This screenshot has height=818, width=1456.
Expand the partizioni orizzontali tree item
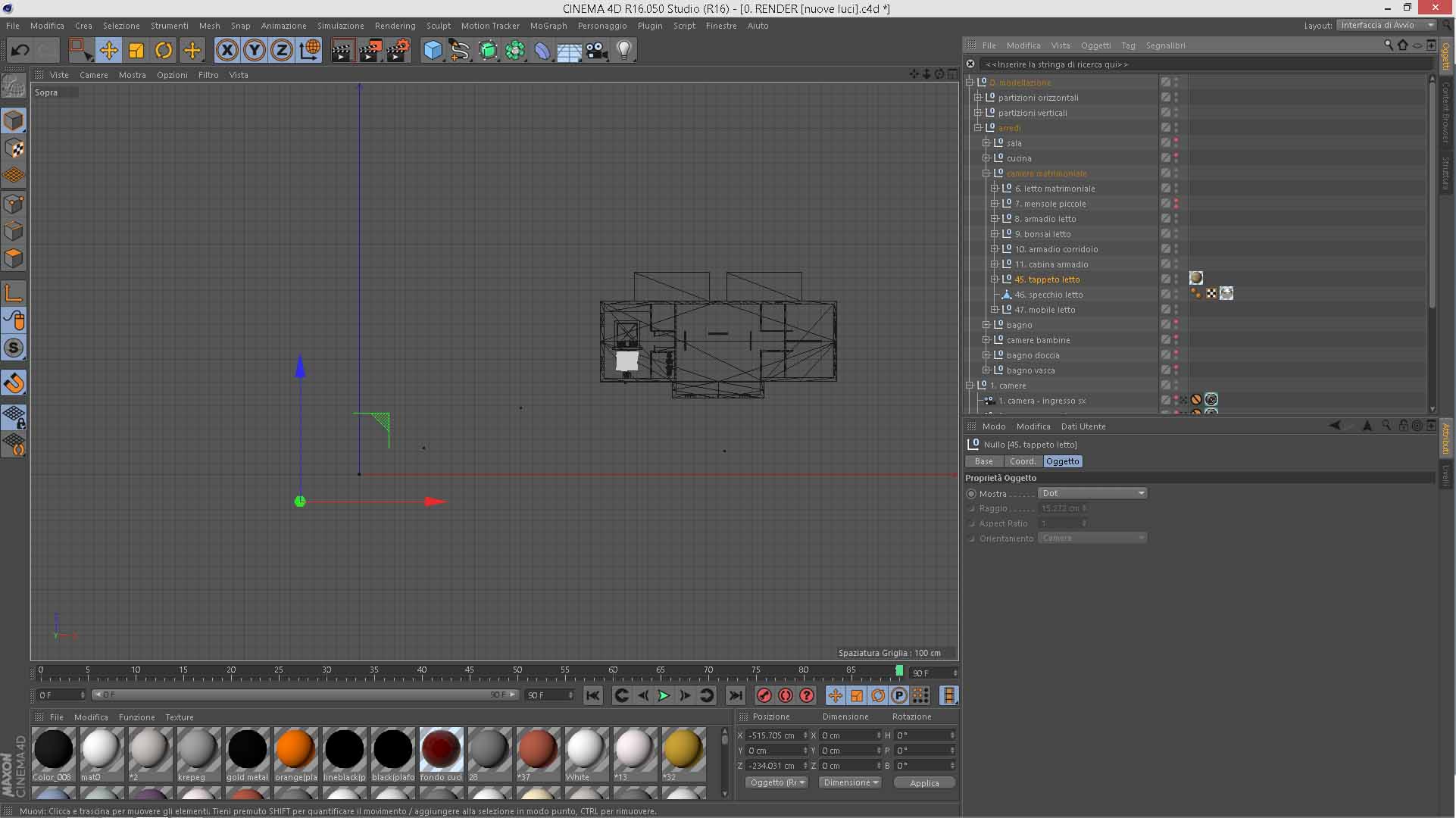[978, 98]
